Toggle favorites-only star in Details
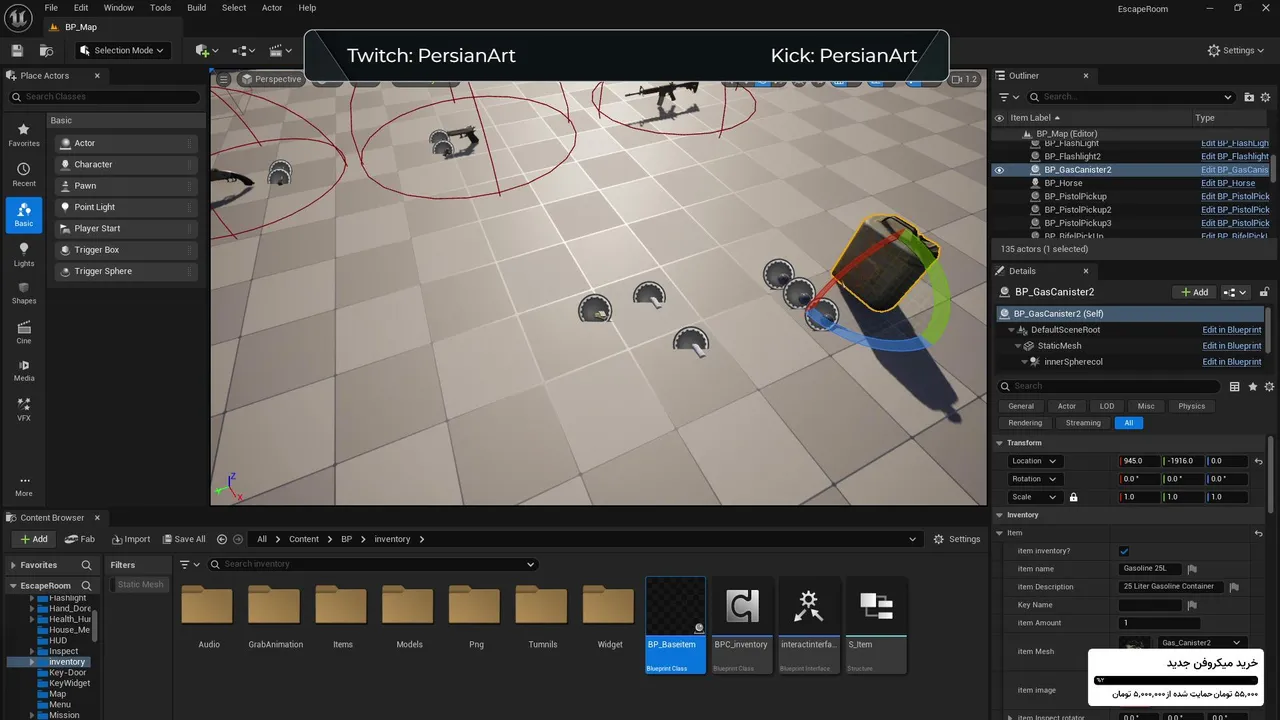Viewport: 1280px width, 720px height. [x=1252, y=386]
